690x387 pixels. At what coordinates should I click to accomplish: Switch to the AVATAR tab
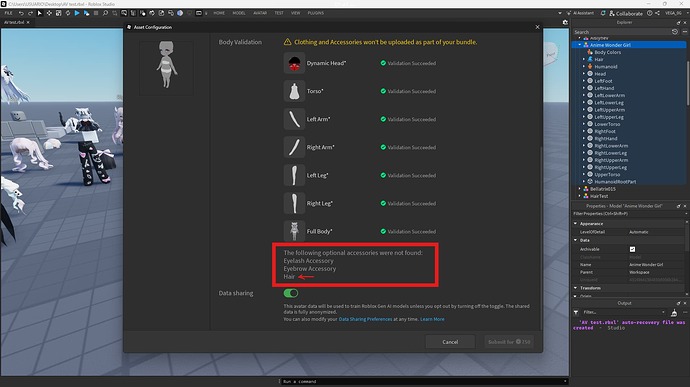[260, 13]
